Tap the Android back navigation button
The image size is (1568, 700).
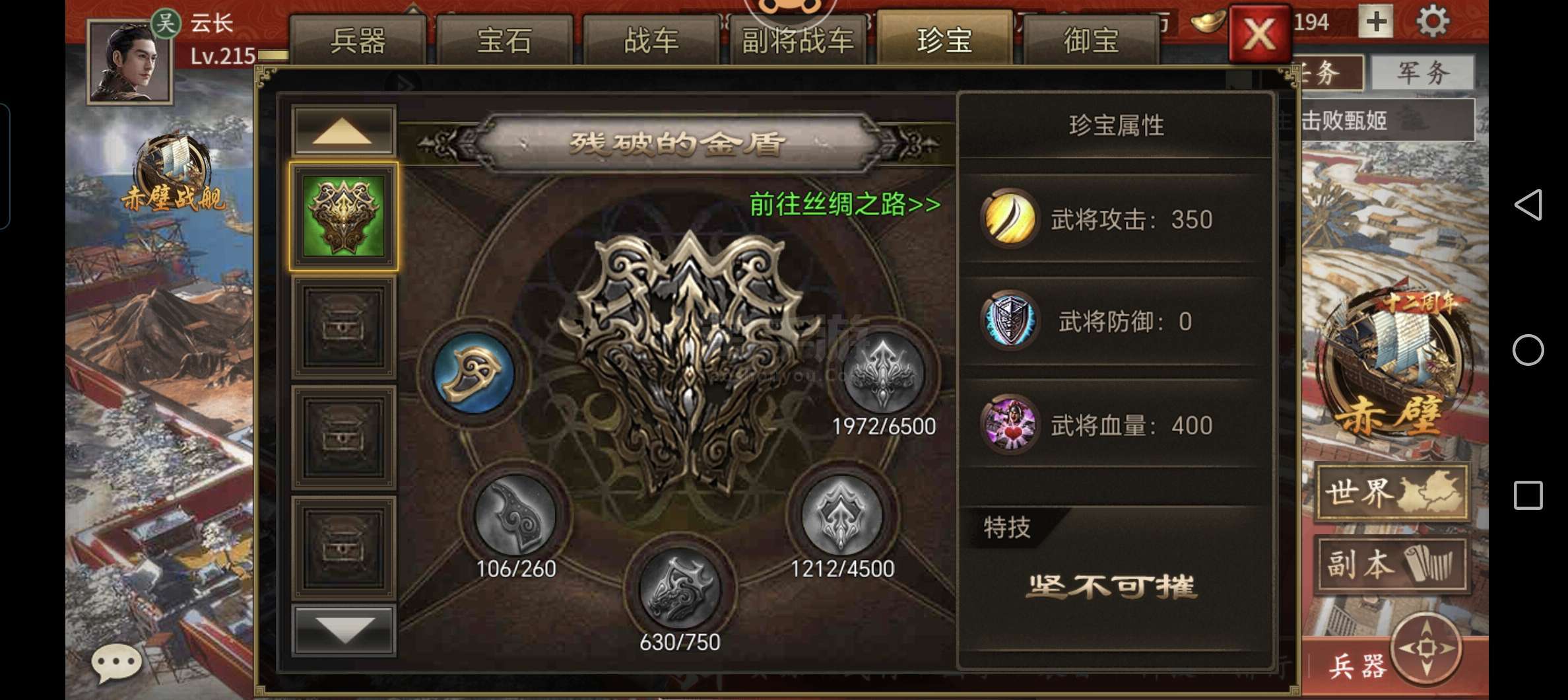pyautogui.click(x=1528, y=205)
